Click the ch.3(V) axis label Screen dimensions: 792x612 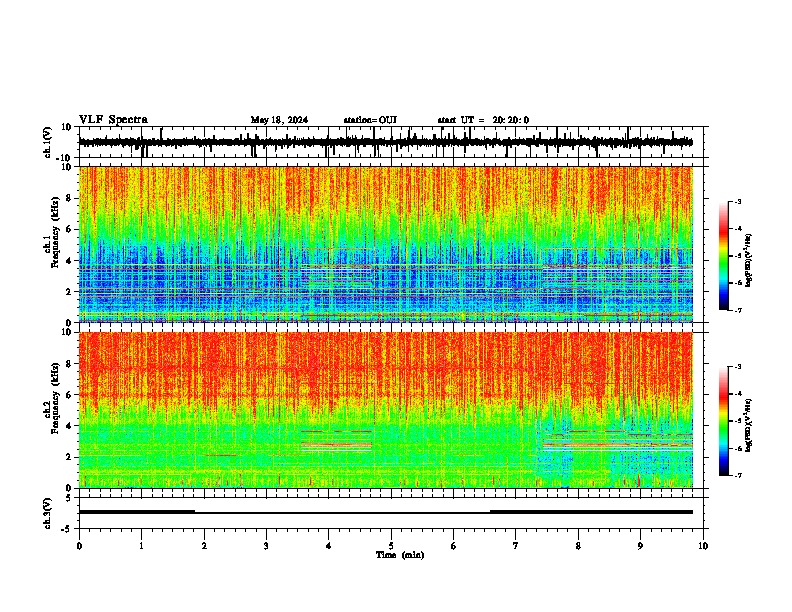[48, 513]
